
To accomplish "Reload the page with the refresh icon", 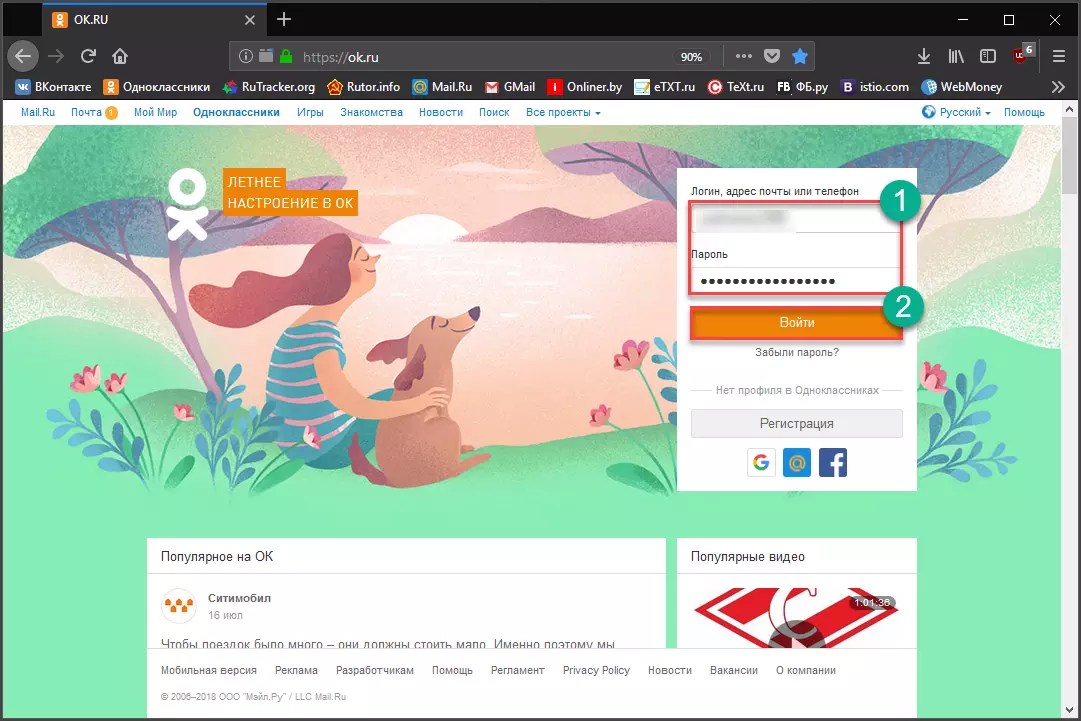I will 88,57.
